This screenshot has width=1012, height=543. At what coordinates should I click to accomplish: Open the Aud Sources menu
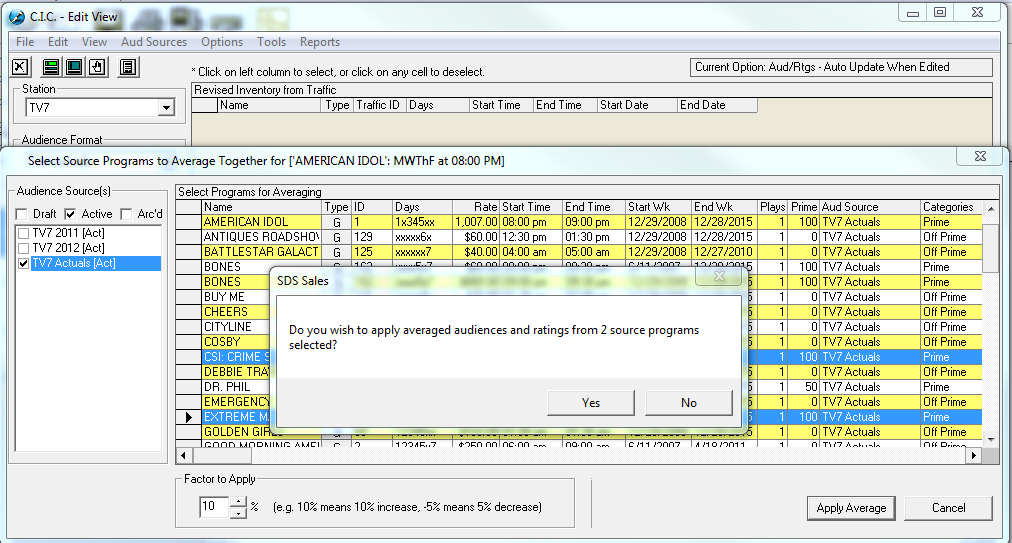[x=153, y=42]
